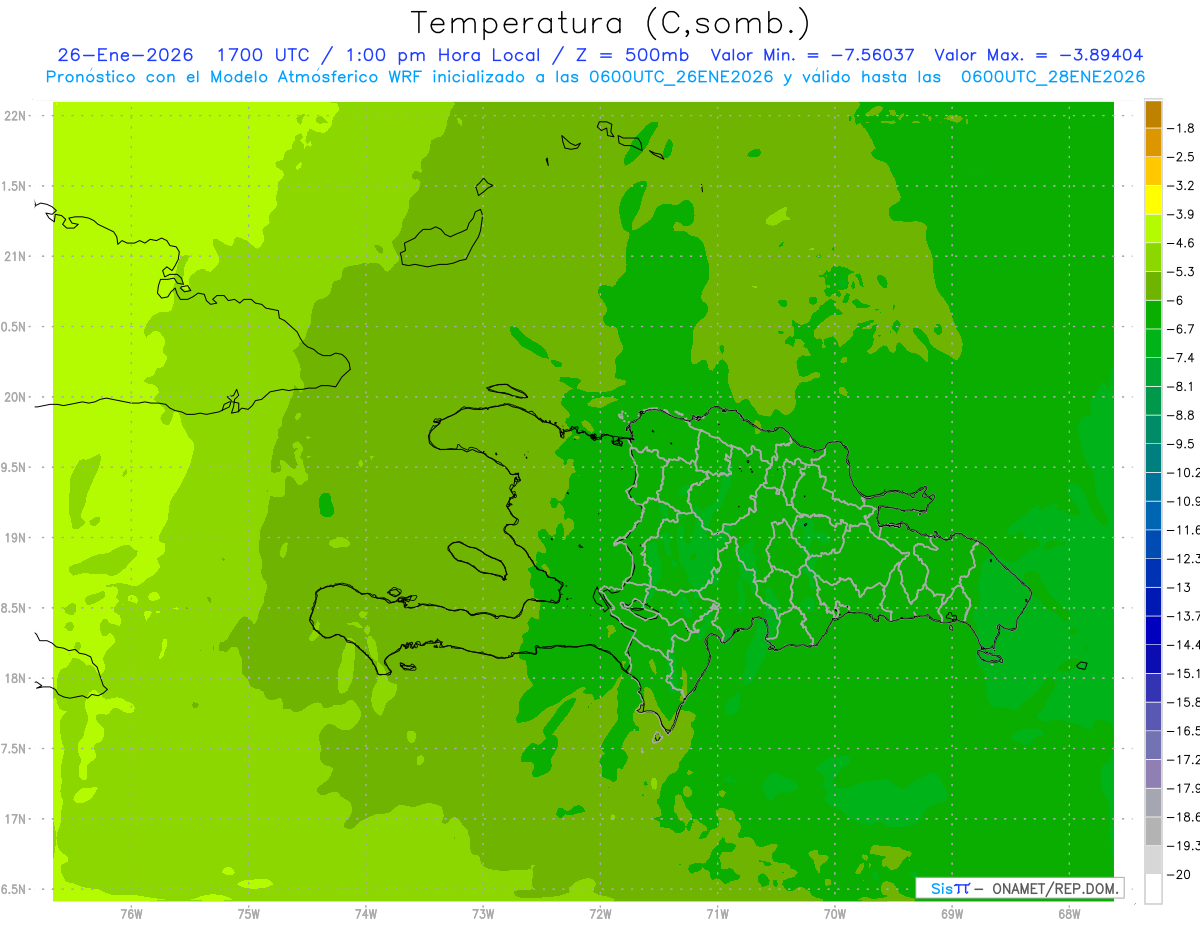The height and width of the screenshot is (927, 1200).
Task: Click the '17N' latitude axis label
Action: 16,819
